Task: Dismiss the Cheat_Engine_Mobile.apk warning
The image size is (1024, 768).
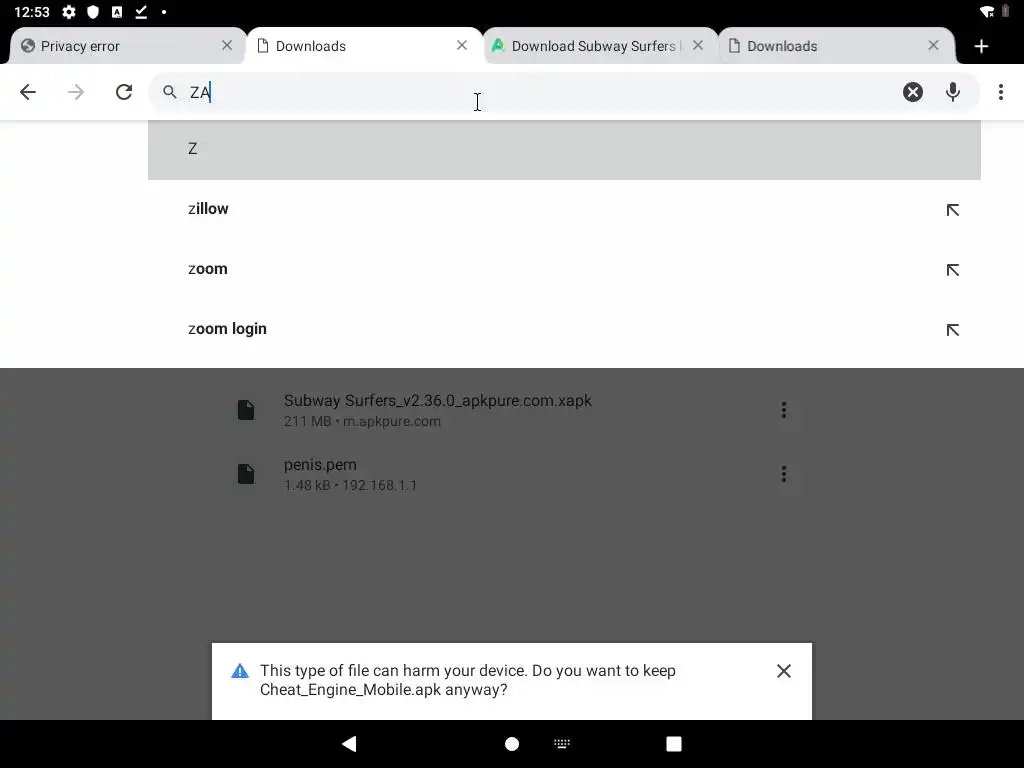Action: point(784,671)
